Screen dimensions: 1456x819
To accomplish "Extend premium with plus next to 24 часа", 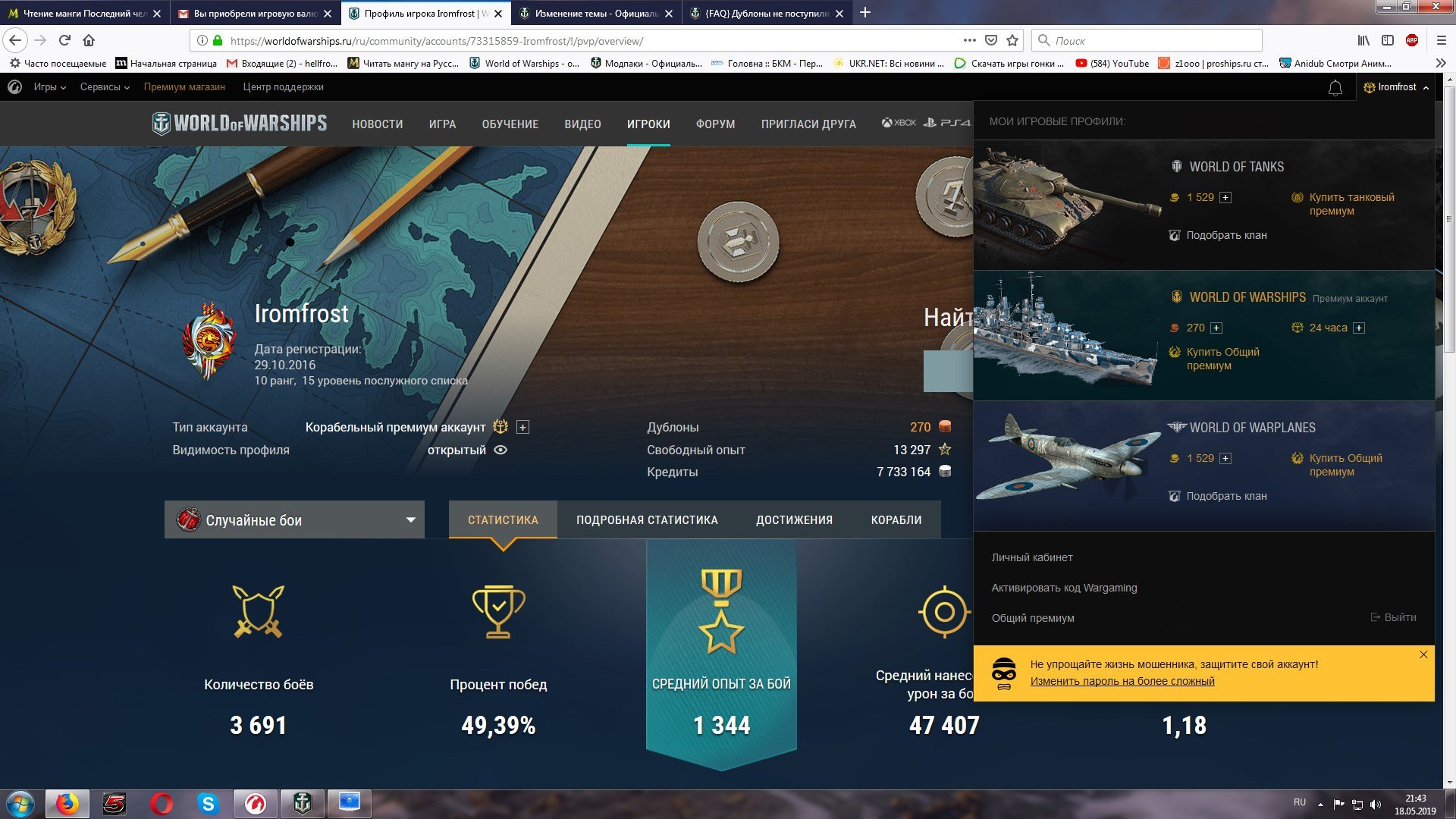I will point(1359,328).
